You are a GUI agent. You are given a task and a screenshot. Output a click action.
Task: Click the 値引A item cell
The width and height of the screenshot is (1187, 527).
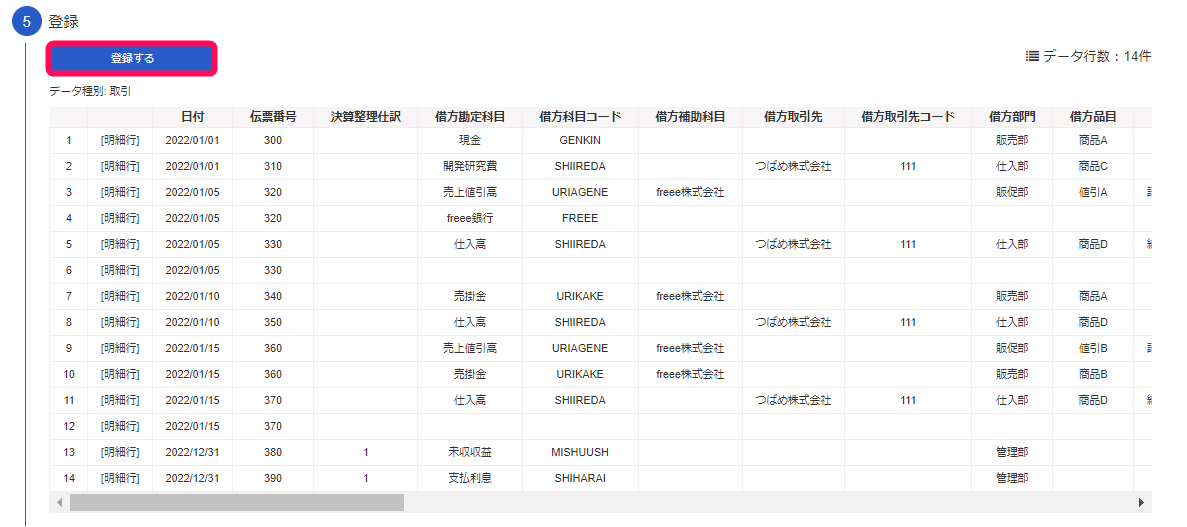click(1092, 192)
